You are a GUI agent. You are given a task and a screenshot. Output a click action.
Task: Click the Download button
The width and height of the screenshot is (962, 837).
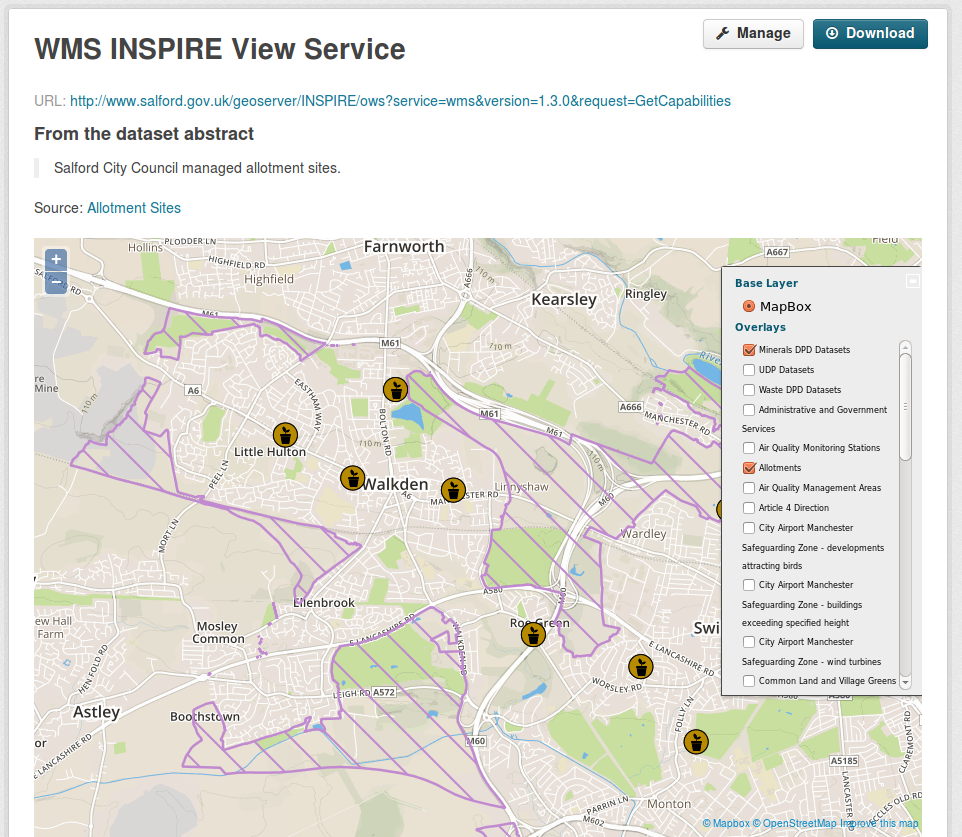coord(870,34)
